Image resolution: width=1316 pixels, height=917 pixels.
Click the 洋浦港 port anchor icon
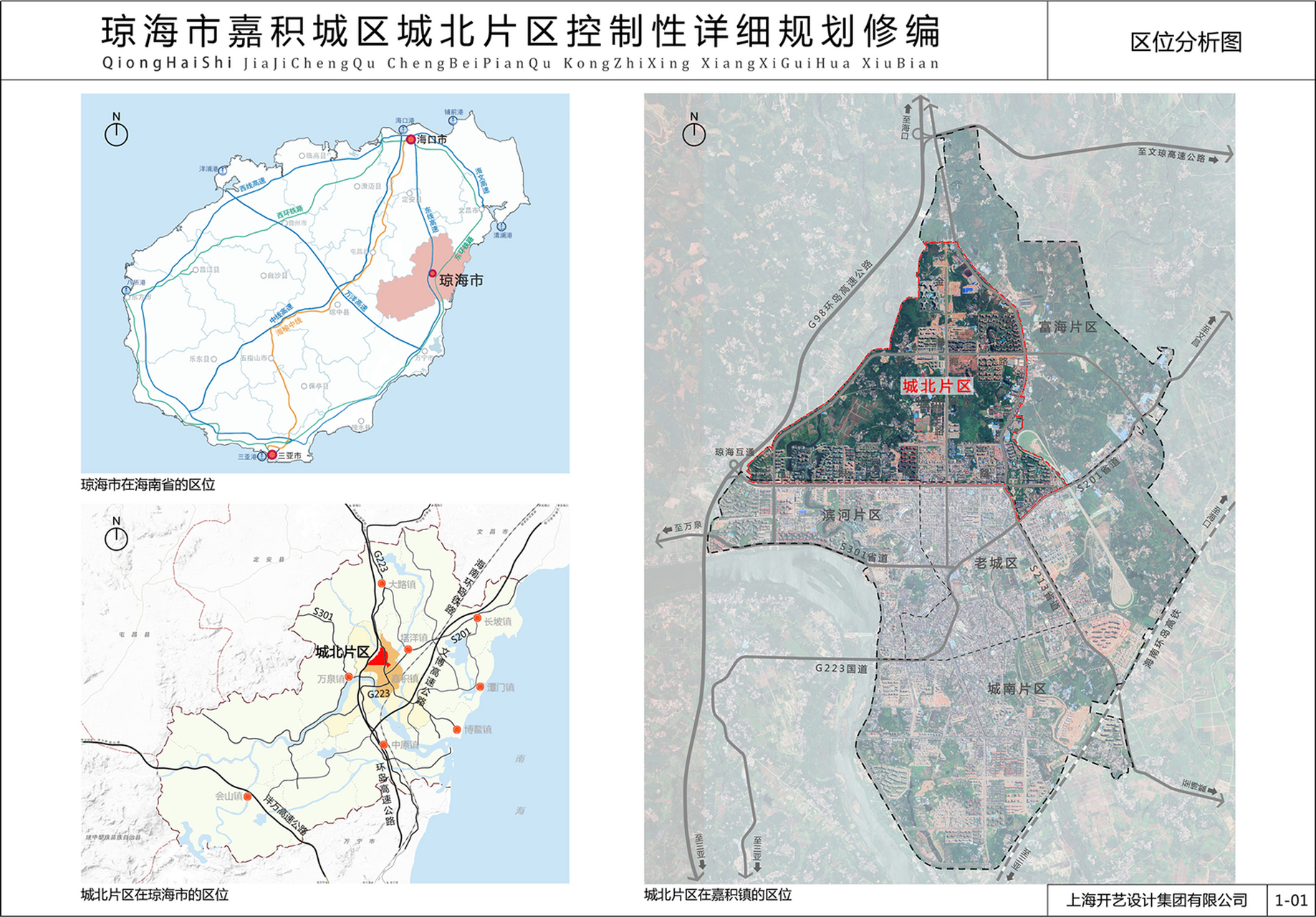pyautogui.click(x=223, y=171)
